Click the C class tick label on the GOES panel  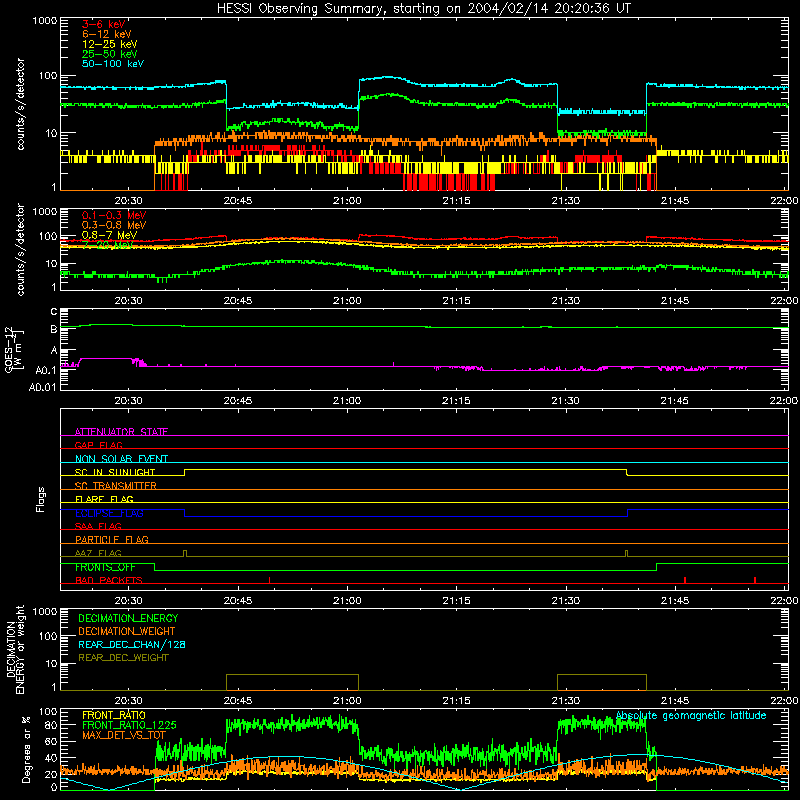click(x=54, y=312)
